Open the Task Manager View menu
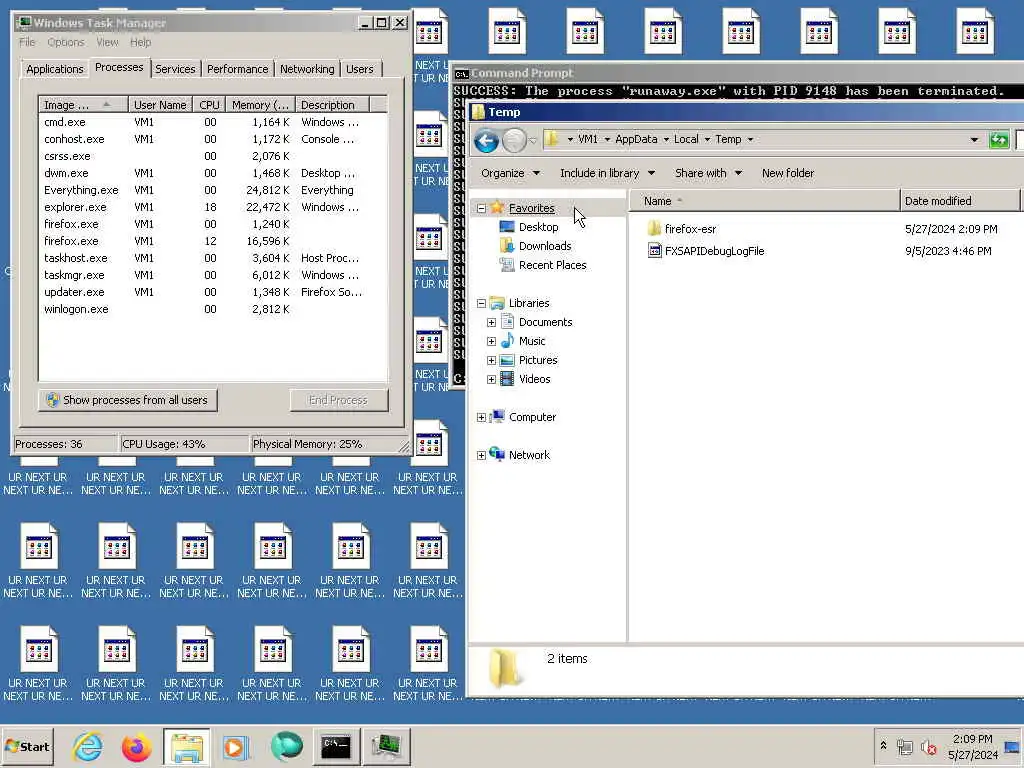 pyautogui.click(x=107, y=42)
